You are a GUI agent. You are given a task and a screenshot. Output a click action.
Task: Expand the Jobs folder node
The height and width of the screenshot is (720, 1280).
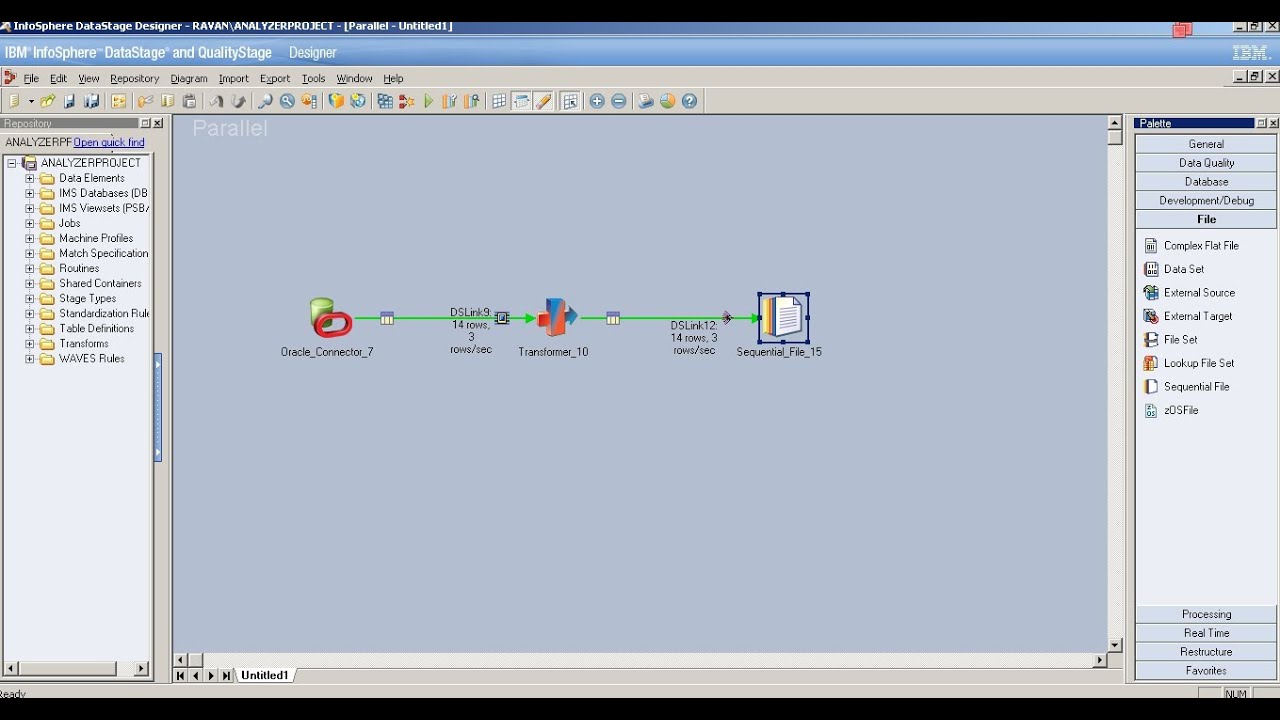30,224
